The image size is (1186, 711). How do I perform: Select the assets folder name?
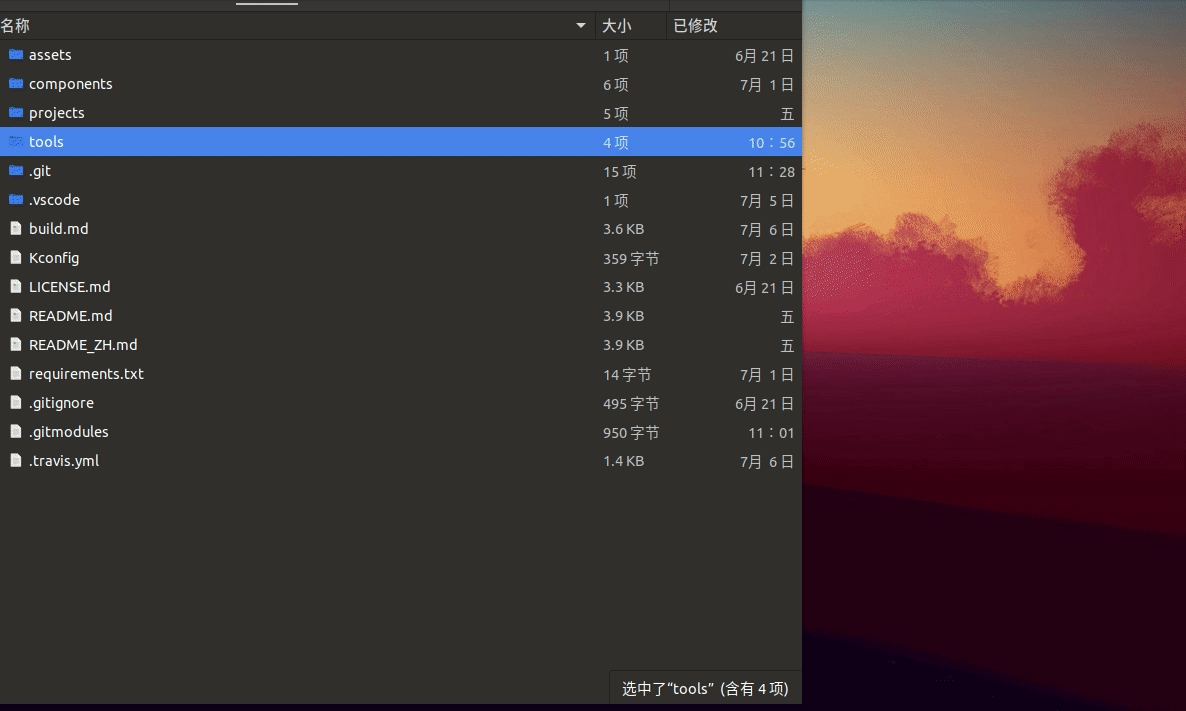(x=50, y=55)
